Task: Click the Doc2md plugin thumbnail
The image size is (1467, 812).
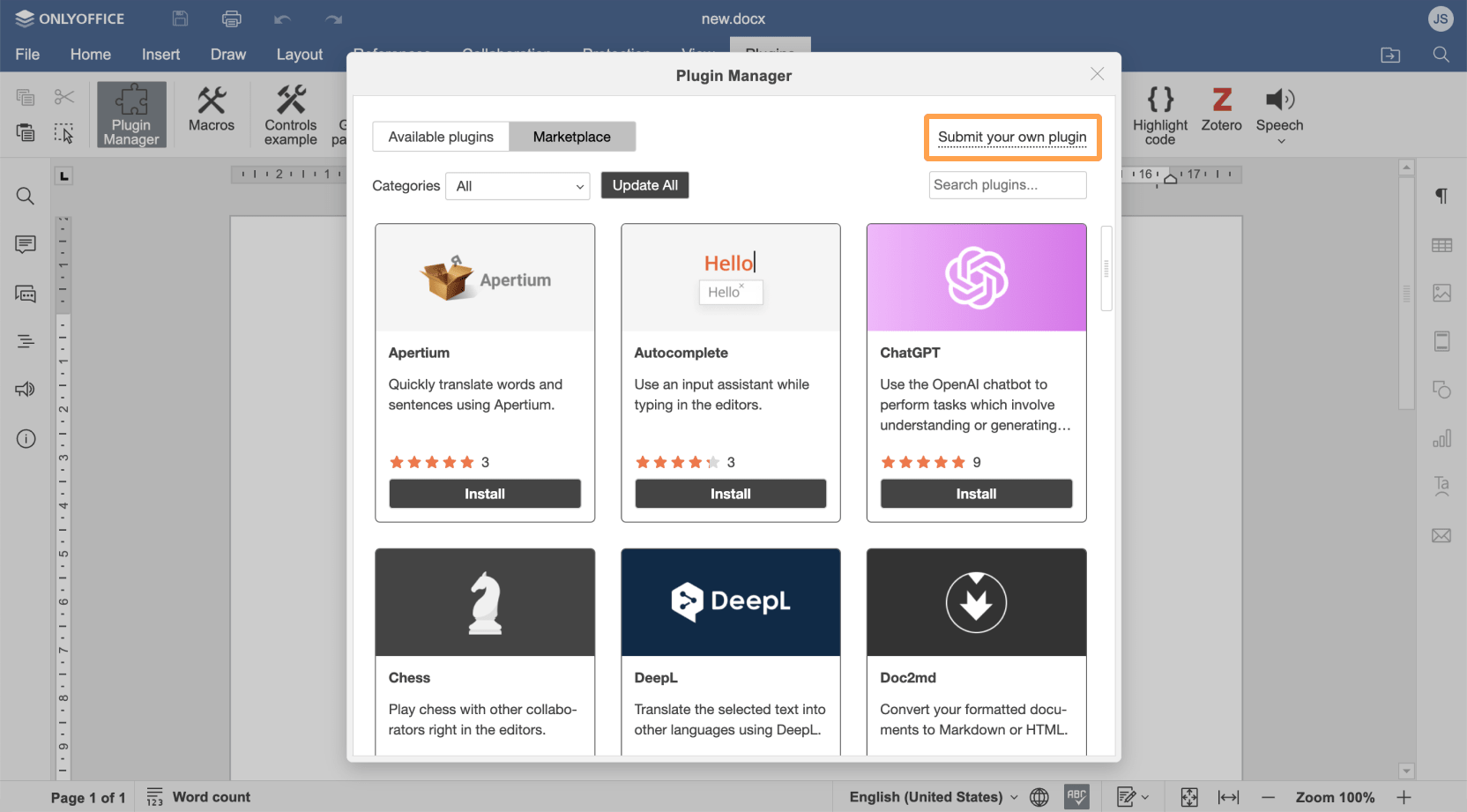Action: (x=977, y=603)
